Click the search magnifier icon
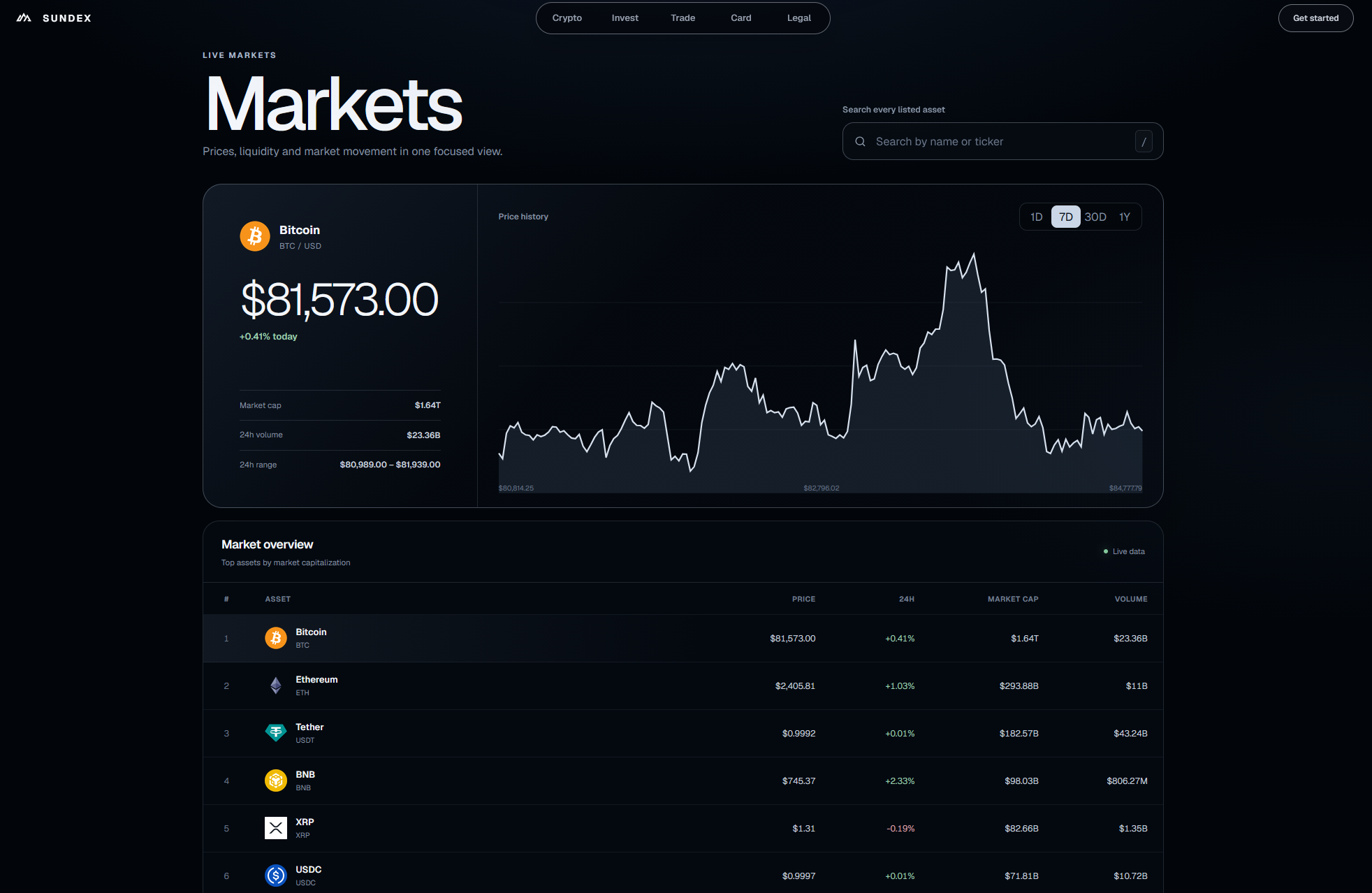This screenshot has height=893, width=1372. tap(860, 142)
